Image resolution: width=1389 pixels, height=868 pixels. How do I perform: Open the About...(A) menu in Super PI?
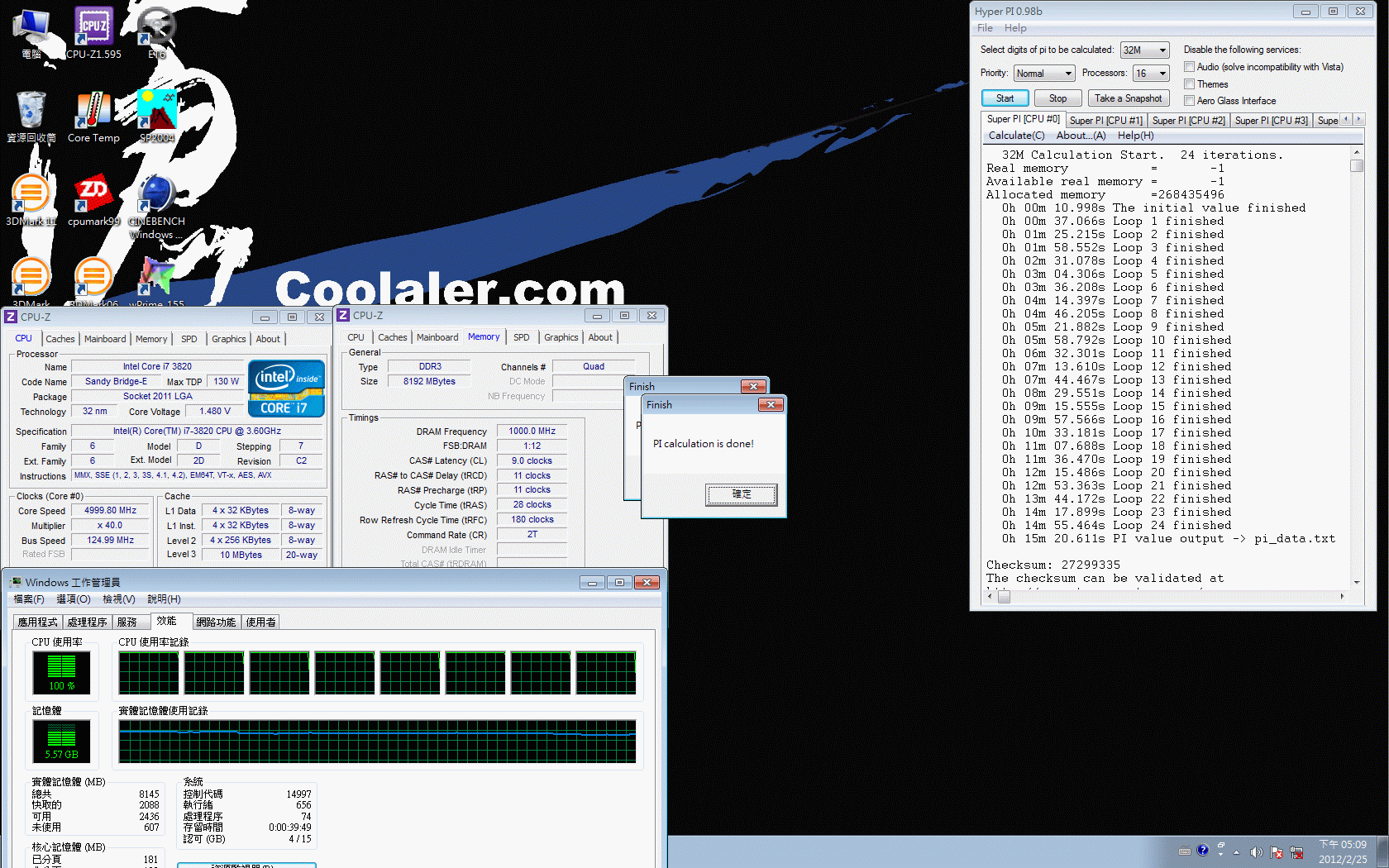(x=1081, y=136)
